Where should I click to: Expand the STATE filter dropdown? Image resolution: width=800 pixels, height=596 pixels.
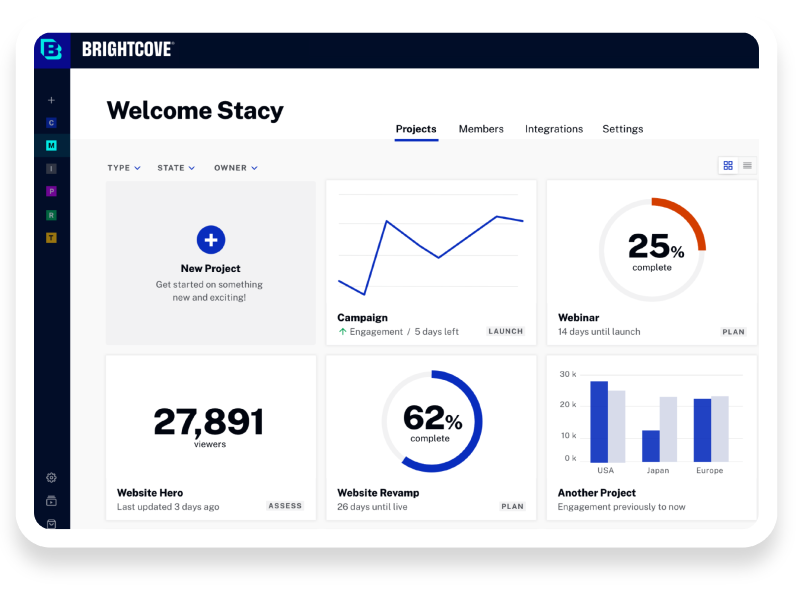pos(176,168)
